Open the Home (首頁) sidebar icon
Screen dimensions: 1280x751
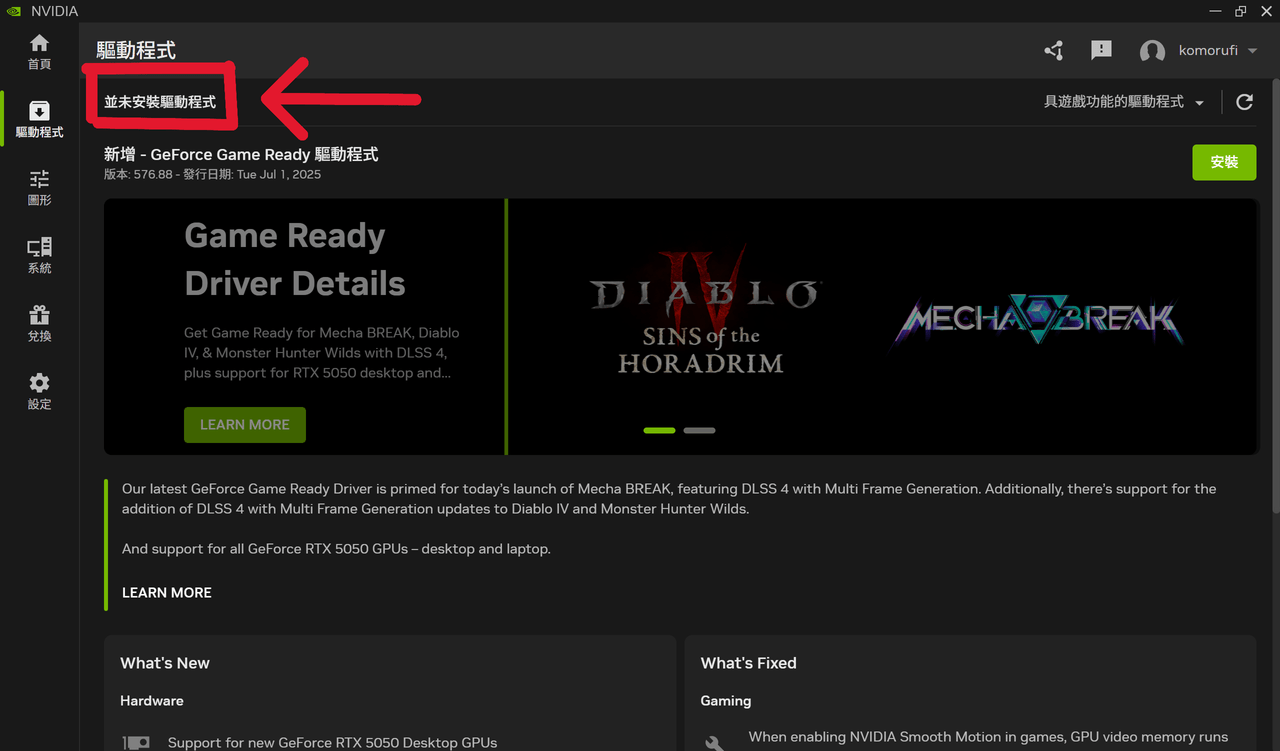pyautogui.click(x=39, y=52)
